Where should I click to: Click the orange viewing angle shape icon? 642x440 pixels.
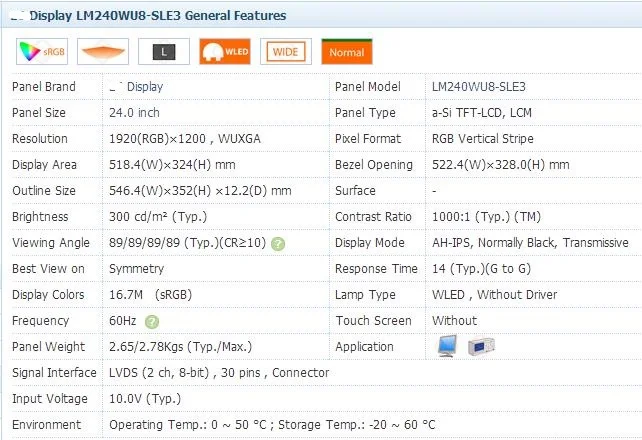[103, 52]
